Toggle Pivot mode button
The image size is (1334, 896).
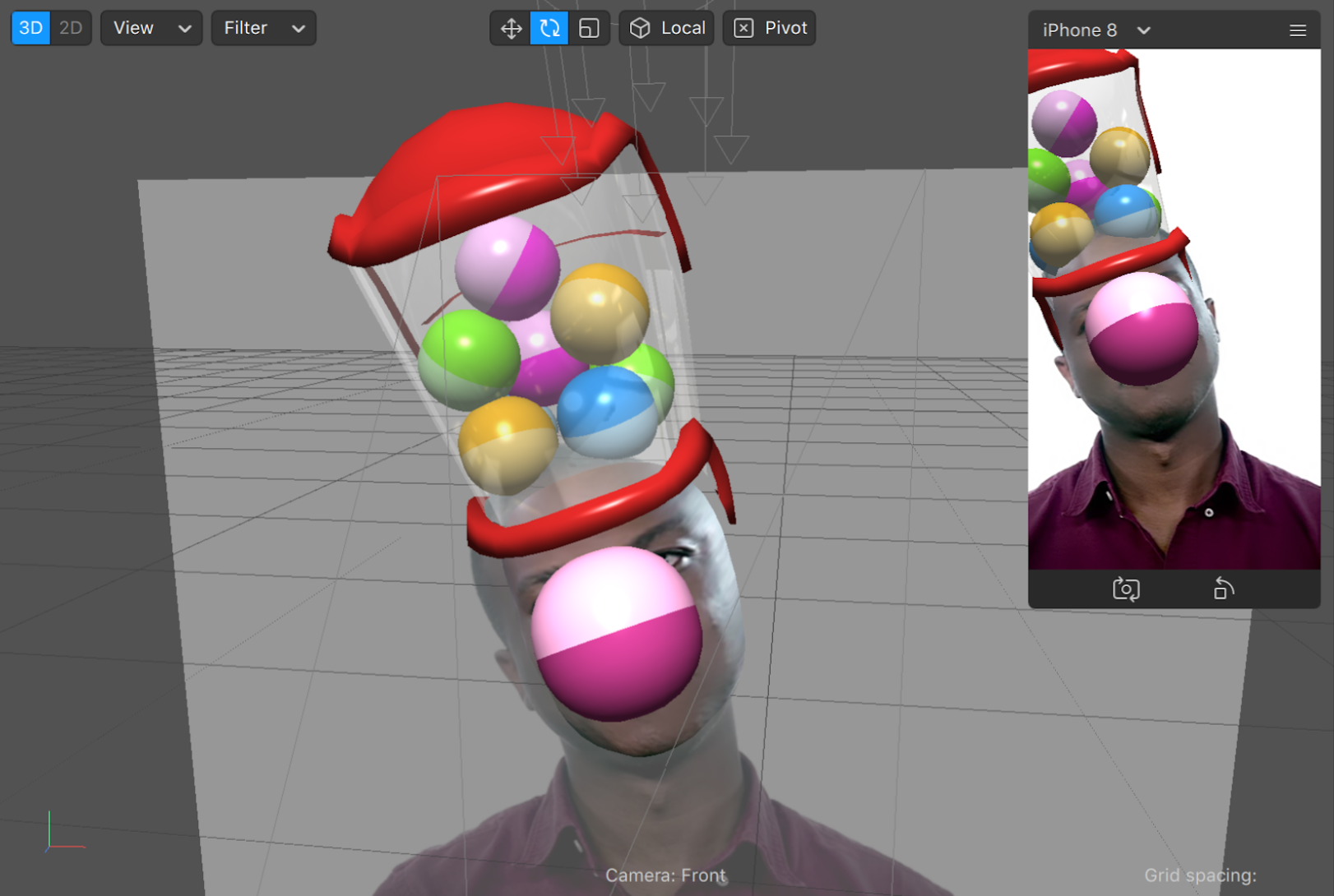770,28
